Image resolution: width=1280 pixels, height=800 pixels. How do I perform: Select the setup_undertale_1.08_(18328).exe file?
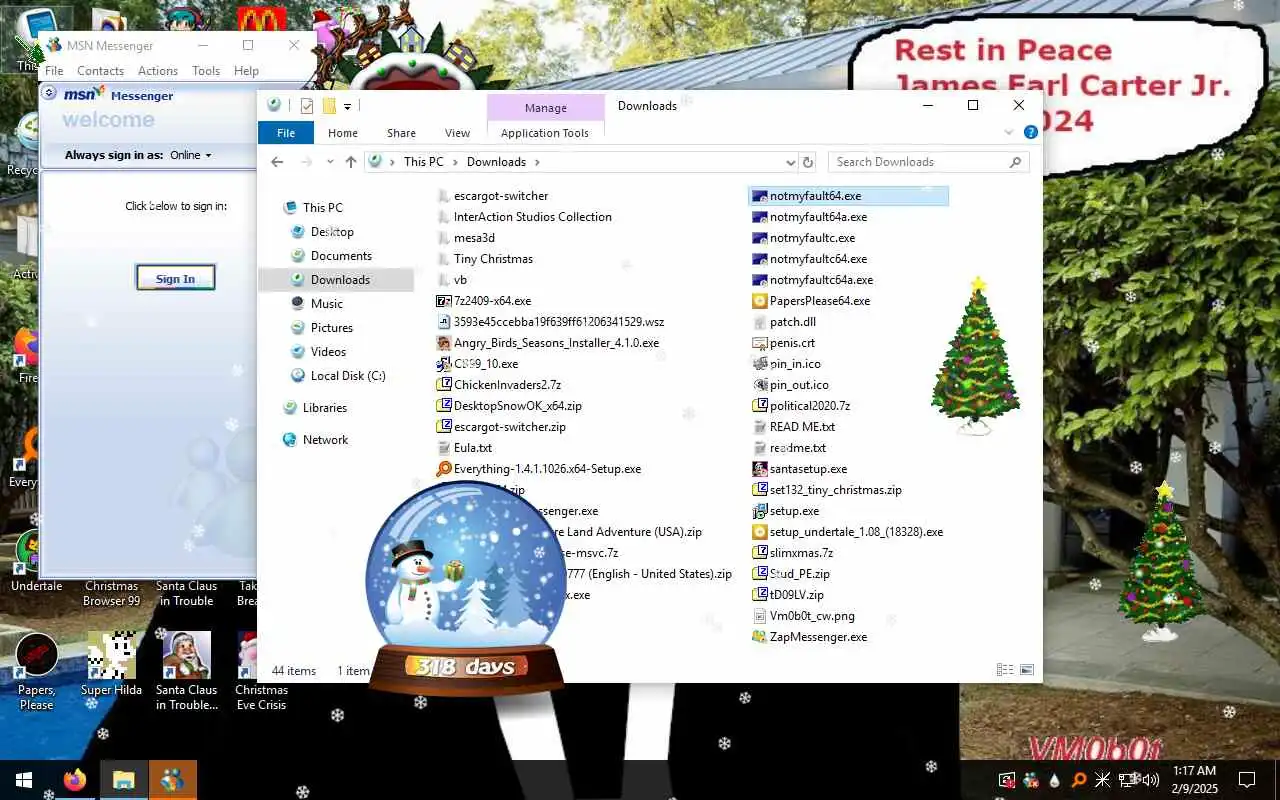[856, 532]
